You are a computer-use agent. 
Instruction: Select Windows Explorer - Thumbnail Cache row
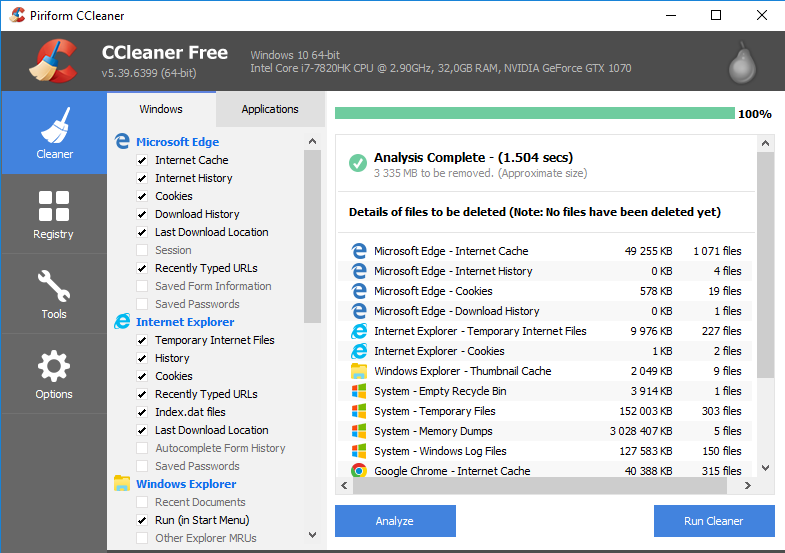[546, 371]
